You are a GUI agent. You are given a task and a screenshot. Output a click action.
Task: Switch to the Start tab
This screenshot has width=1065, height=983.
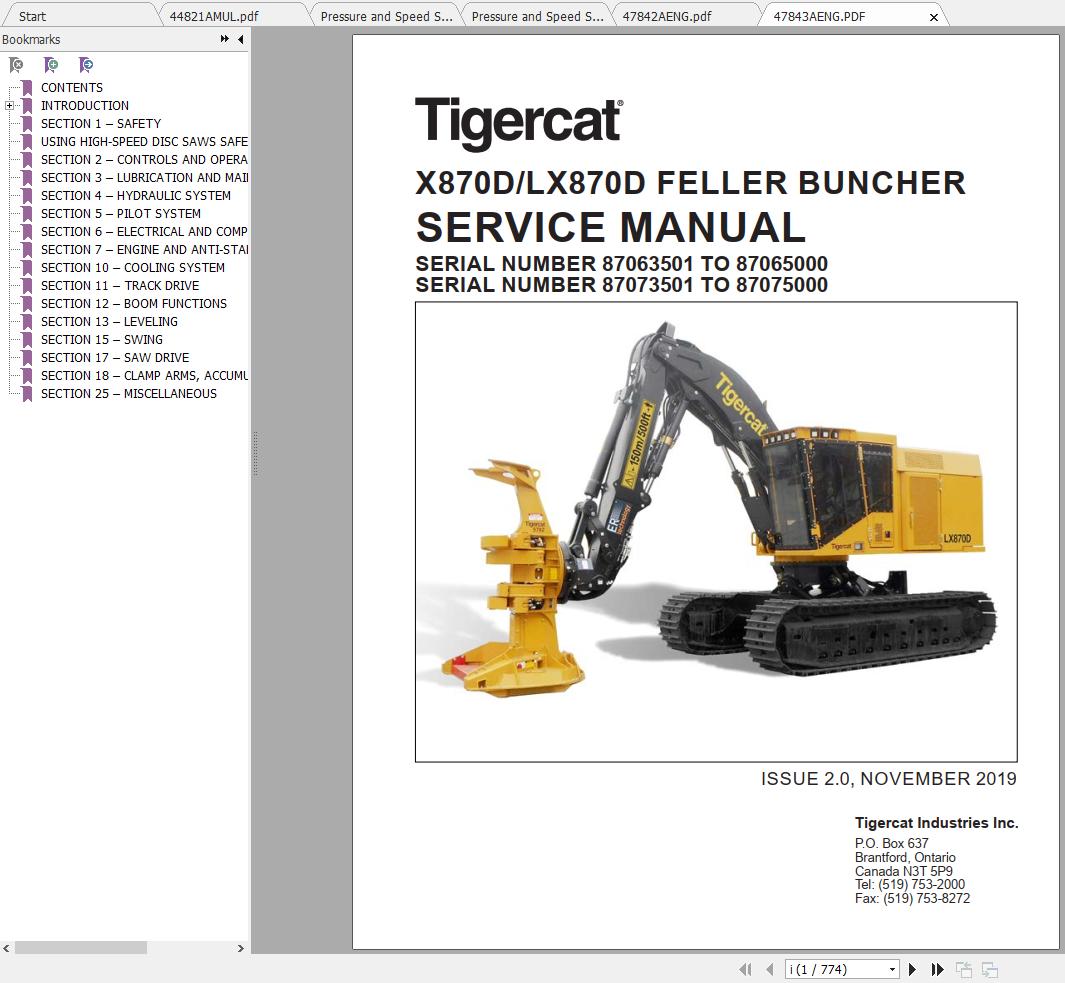pos(31,16)
